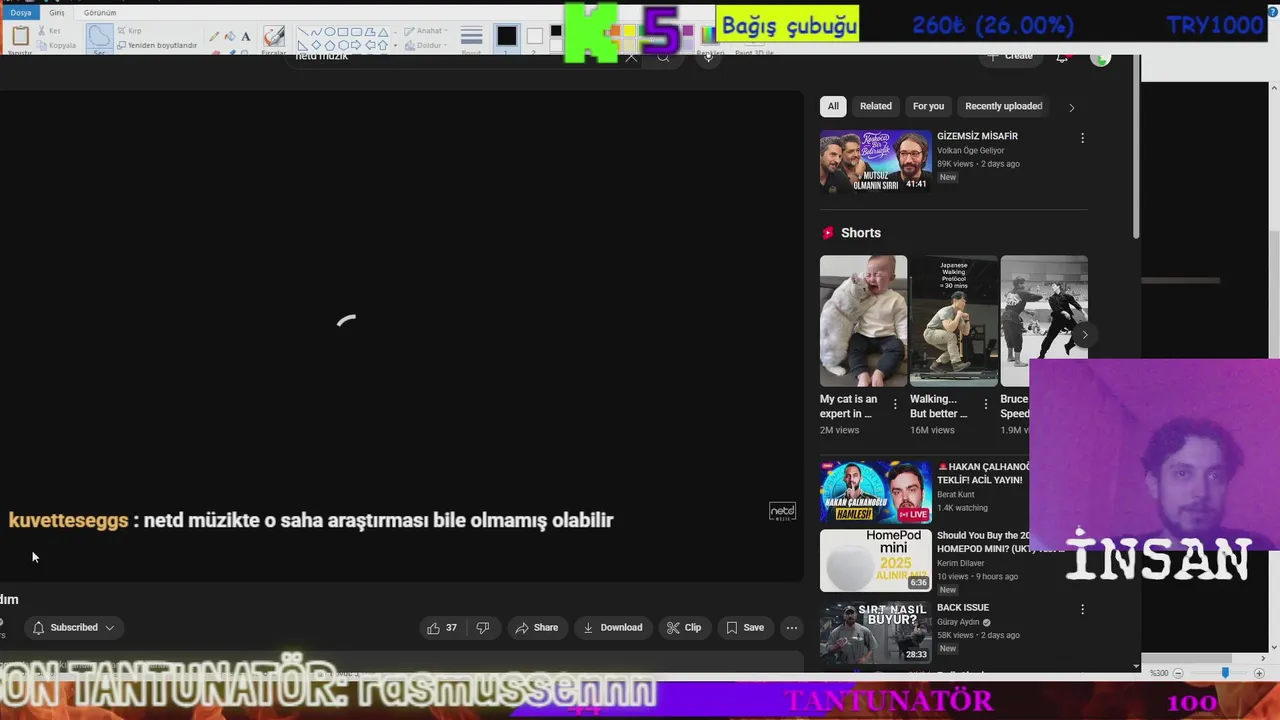Open options menu for GİZEMSİZ MİSAFİR video
Screen dimensions: 1280x720
tap(1082, 138)
